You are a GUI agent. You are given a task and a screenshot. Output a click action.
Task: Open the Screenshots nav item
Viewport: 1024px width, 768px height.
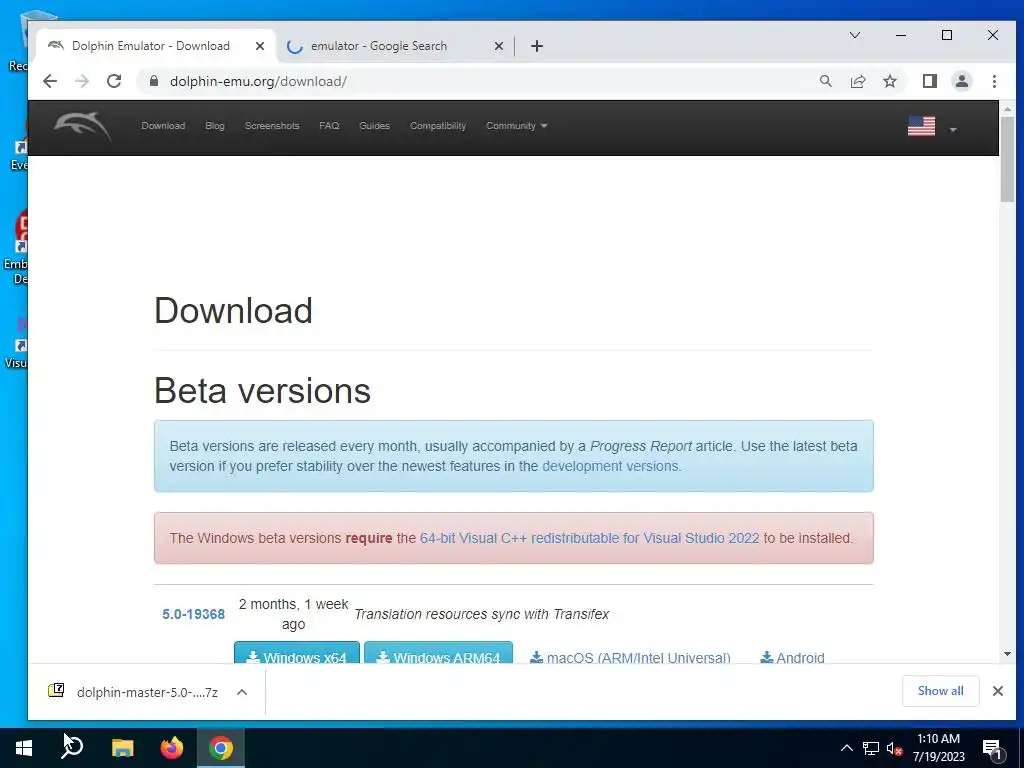(272, 126)
